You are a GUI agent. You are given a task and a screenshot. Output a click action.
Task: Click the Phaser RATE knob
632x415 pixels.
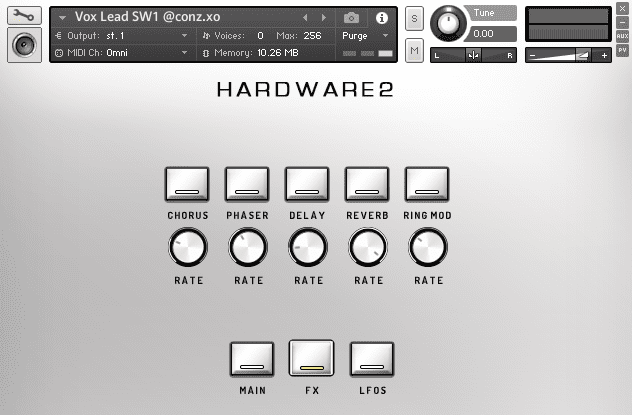tap(248, 247)
